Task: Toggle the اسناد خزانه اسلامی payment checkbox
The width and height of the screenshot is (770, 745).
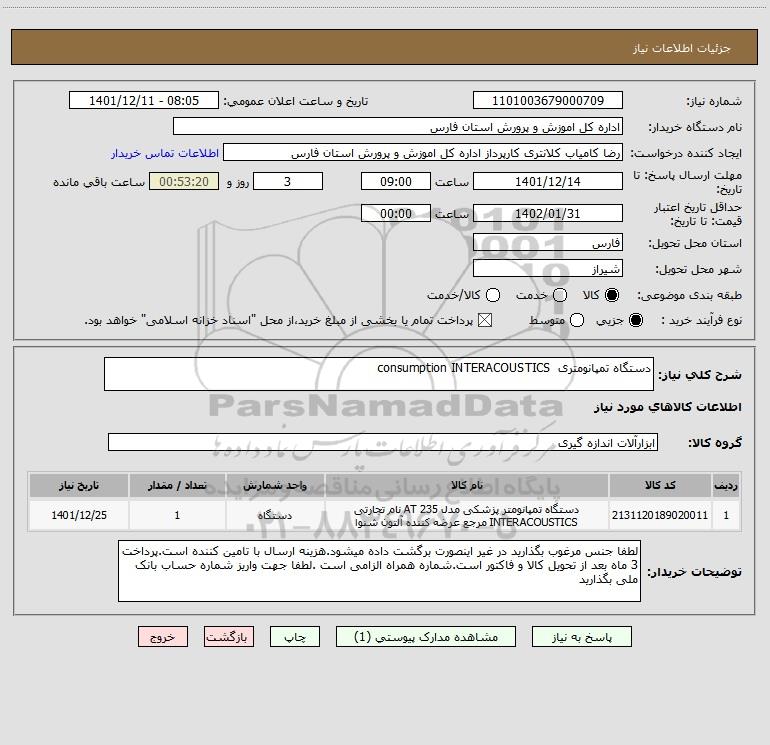Action: coord(485,320)
